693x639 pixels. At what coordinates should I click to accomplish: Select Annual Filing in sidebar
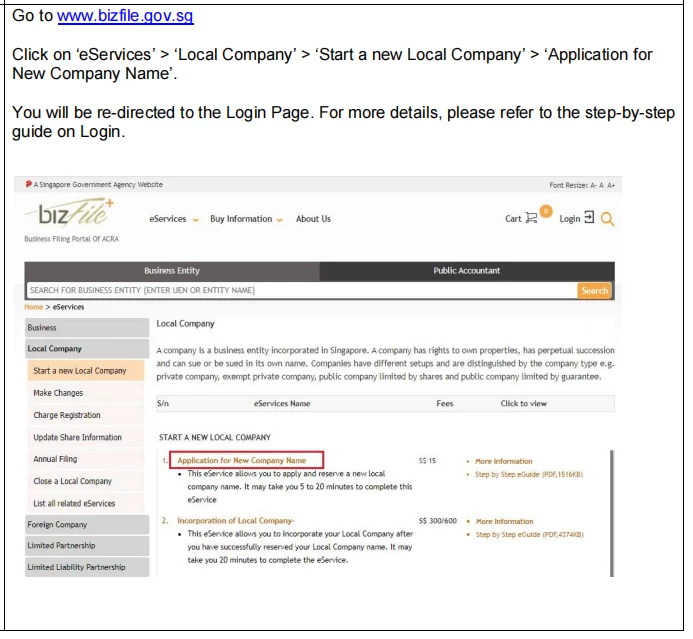[86, 459]
